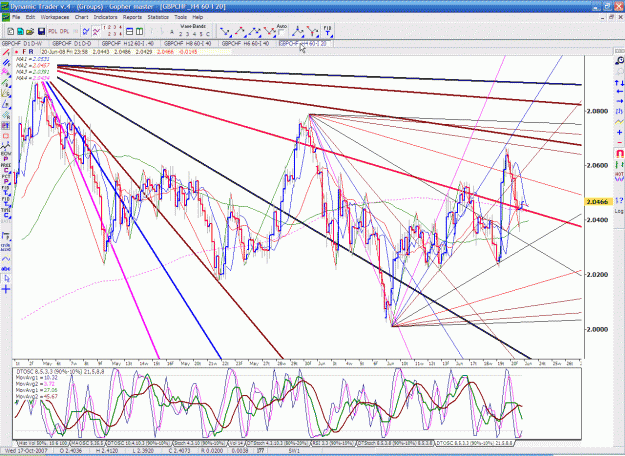Click the FIB T toolbar icon
Viewport: 625px width, 456px height.
tap(327, 31)
